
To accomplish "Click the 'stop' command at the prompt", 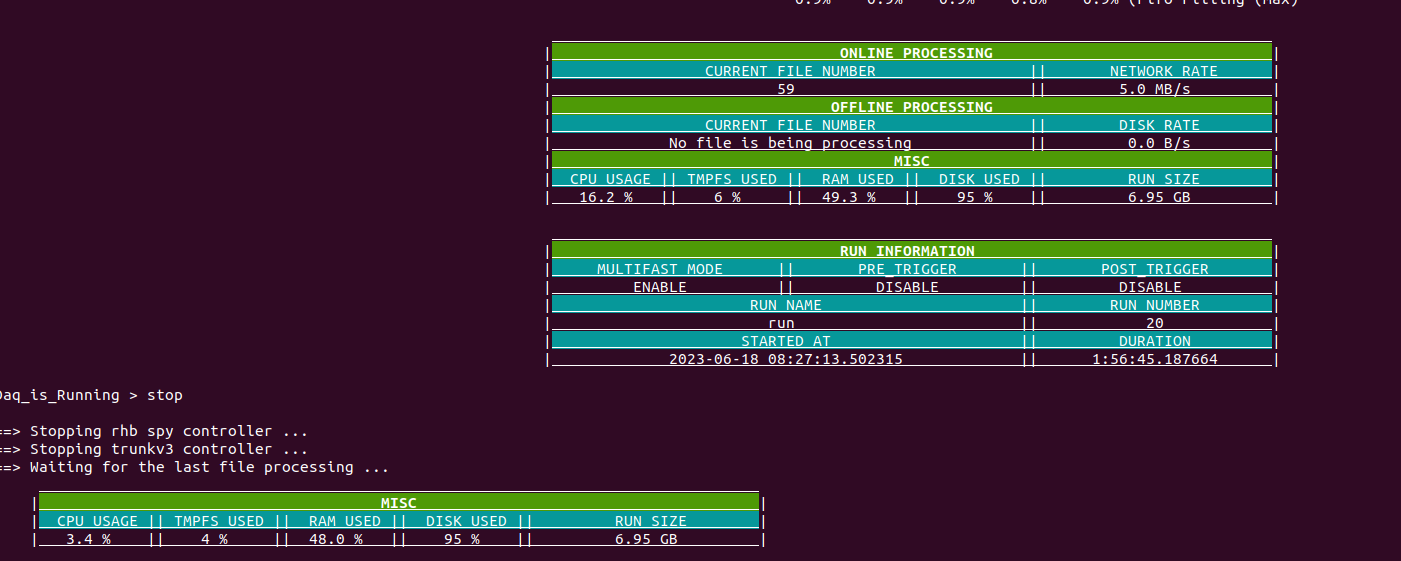I will [165, 395].
